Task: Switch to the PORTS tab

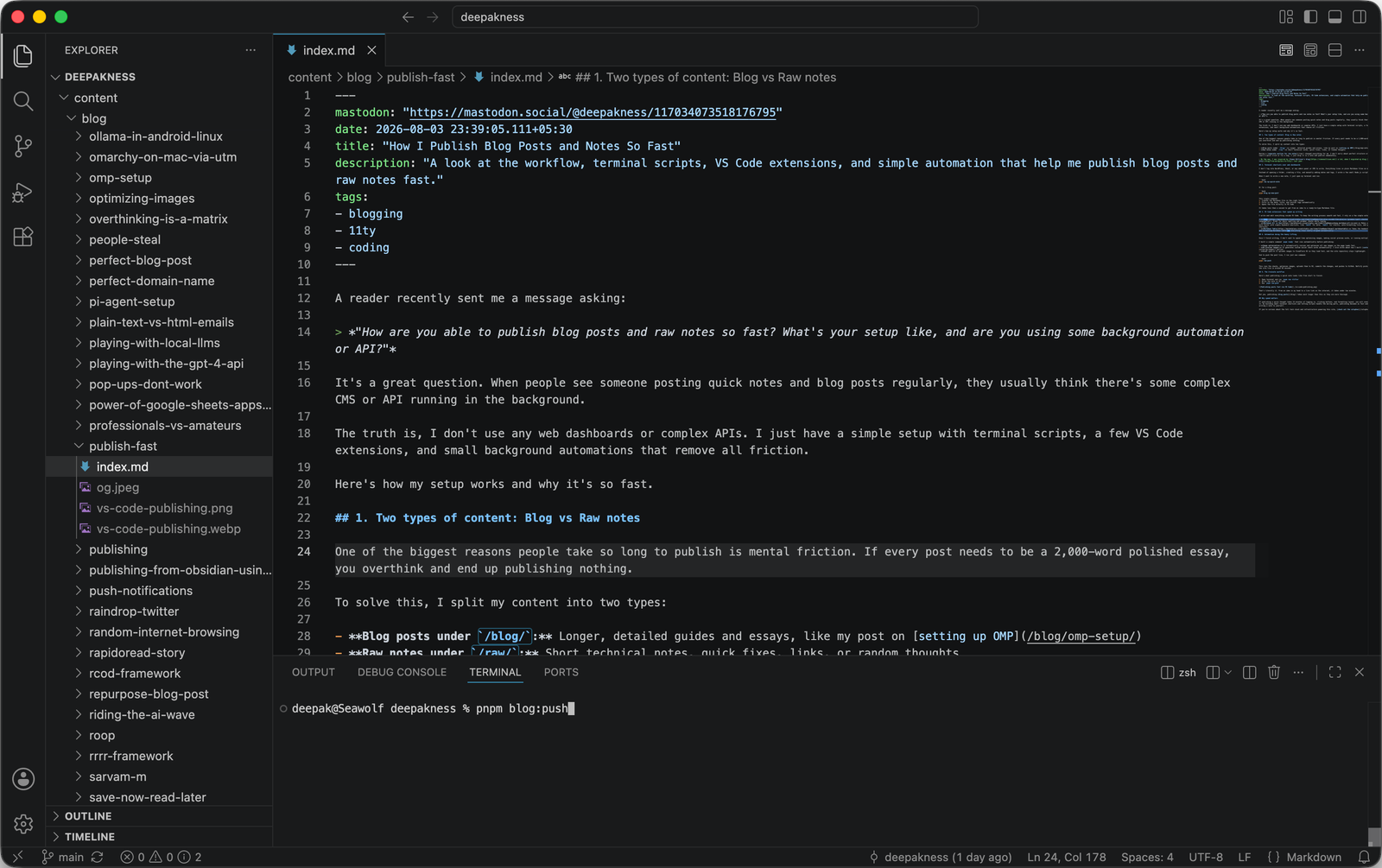Action: [x=561, y=672]
